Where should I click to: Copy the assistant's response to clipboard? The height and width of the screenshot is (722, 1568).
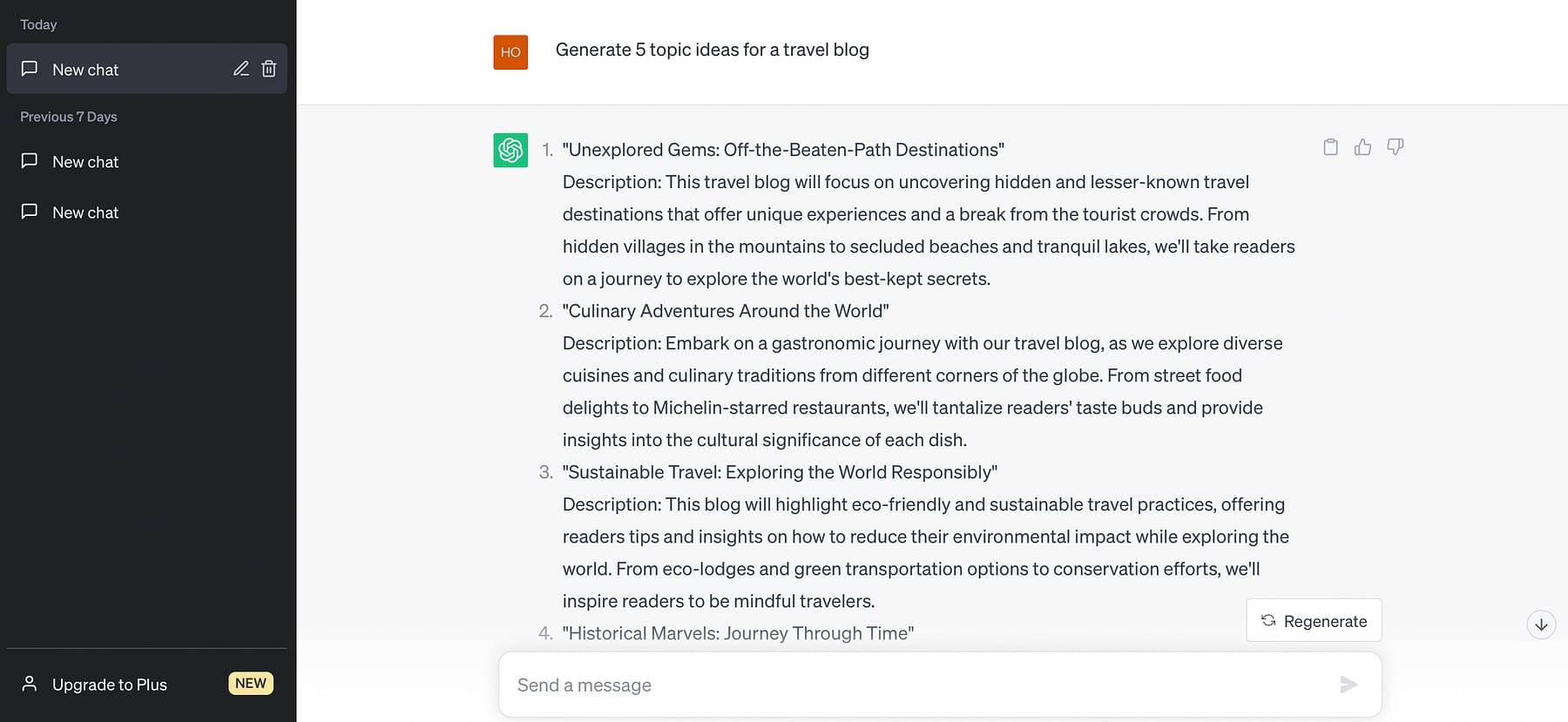pyautogui.click(x=1329, y=147)
